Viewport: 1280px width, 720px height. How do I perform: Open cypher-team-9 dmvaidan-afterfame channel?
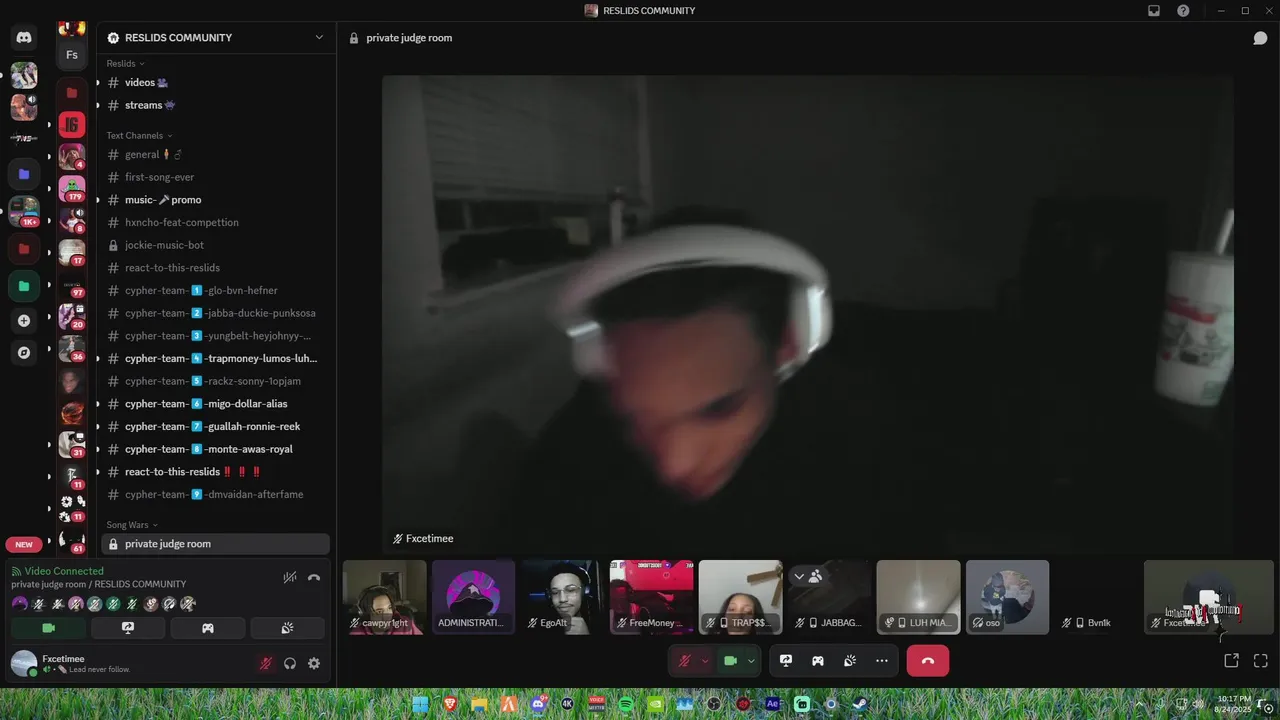point(215,494)
